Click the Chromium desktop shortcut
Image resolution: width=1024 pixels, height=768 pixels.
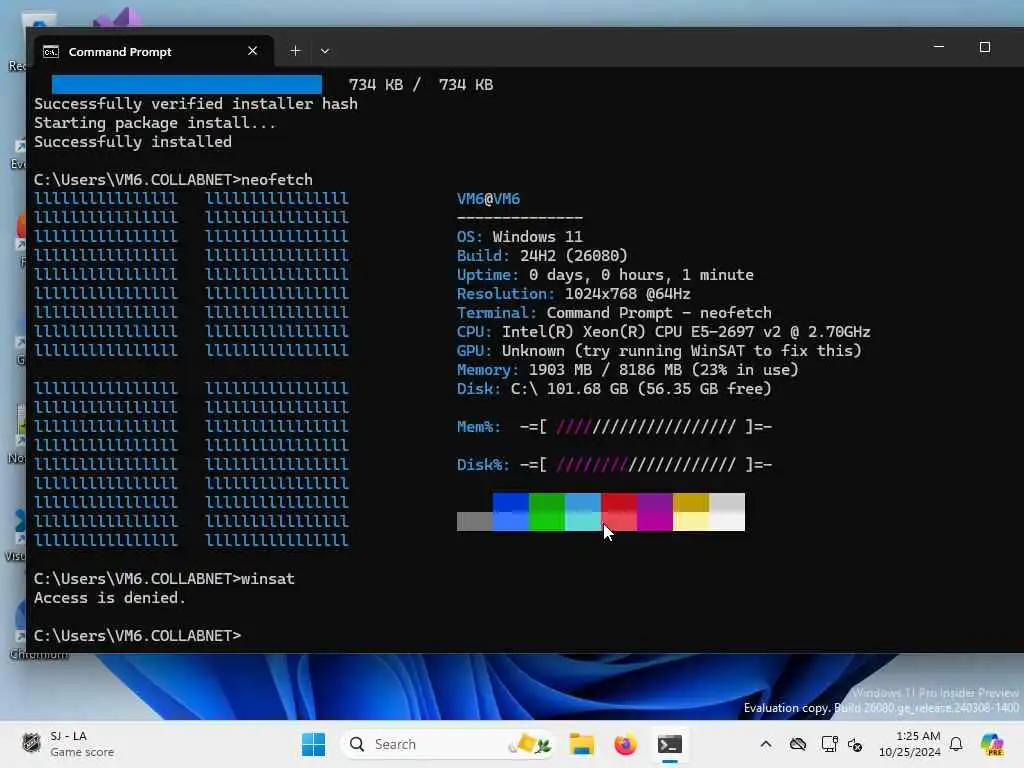coord(39,630)
